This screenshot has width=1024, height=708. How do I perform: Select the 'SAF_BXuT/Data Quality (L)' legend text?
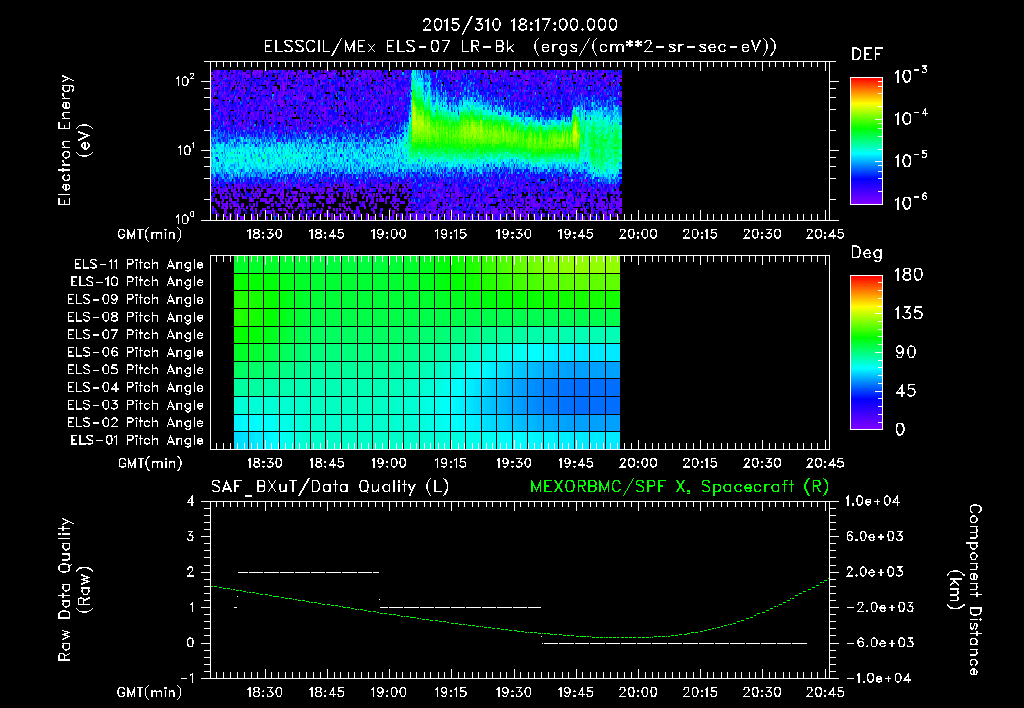[330, 487]
